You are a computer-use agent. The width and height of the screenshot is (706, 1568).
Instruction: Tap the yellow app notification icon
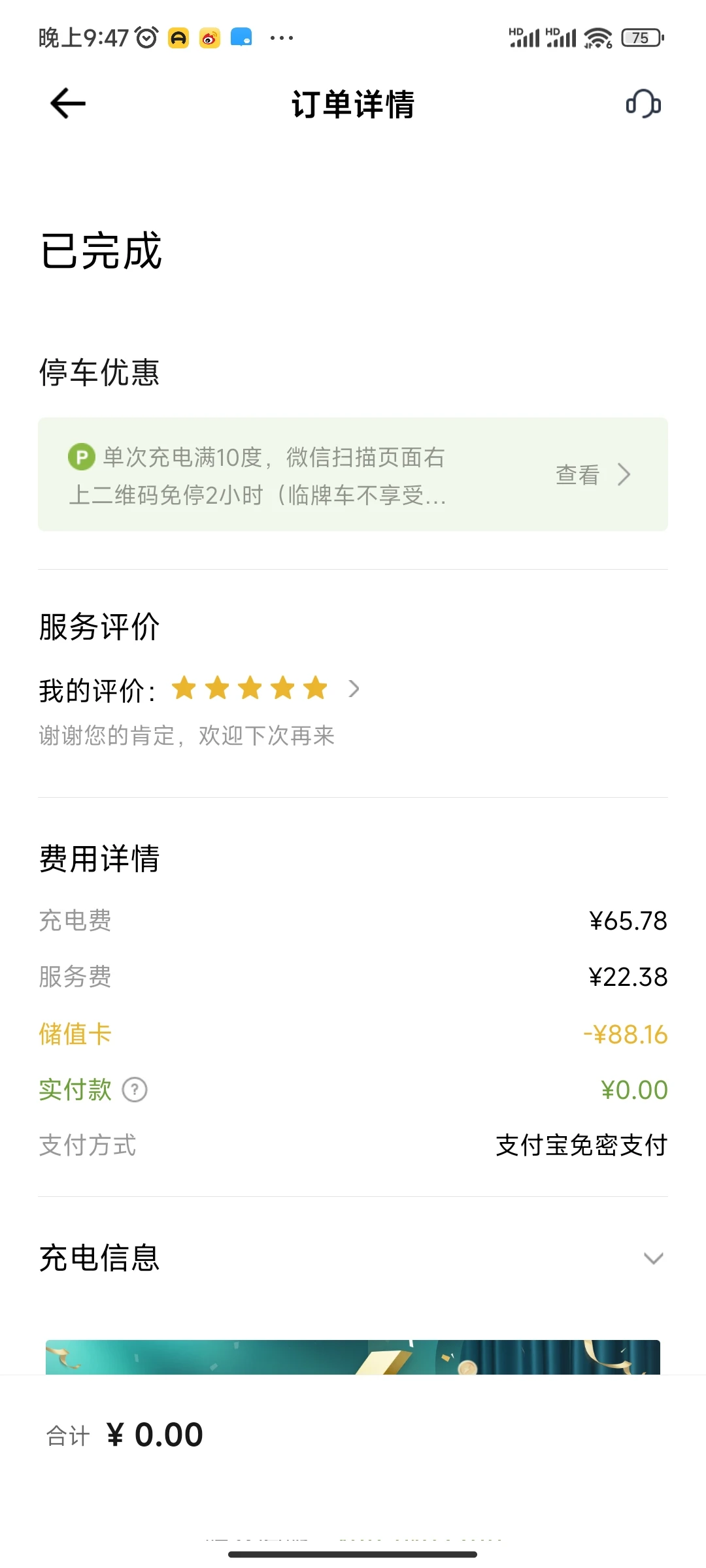point(178,38)
